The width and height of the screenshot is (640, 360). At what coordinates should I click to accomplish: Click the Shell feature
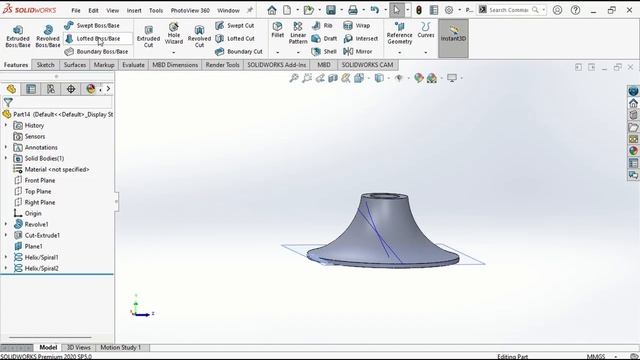click(324, 51)
